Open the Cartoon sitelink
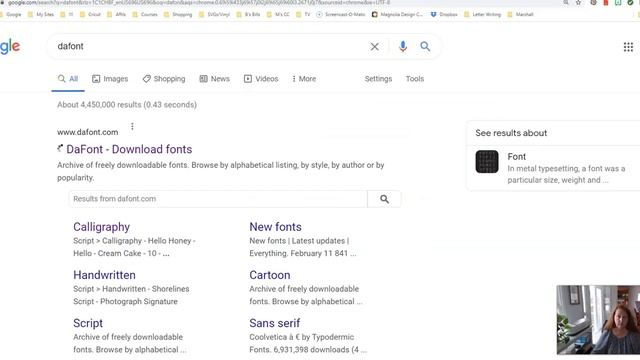 click(270, 275)
